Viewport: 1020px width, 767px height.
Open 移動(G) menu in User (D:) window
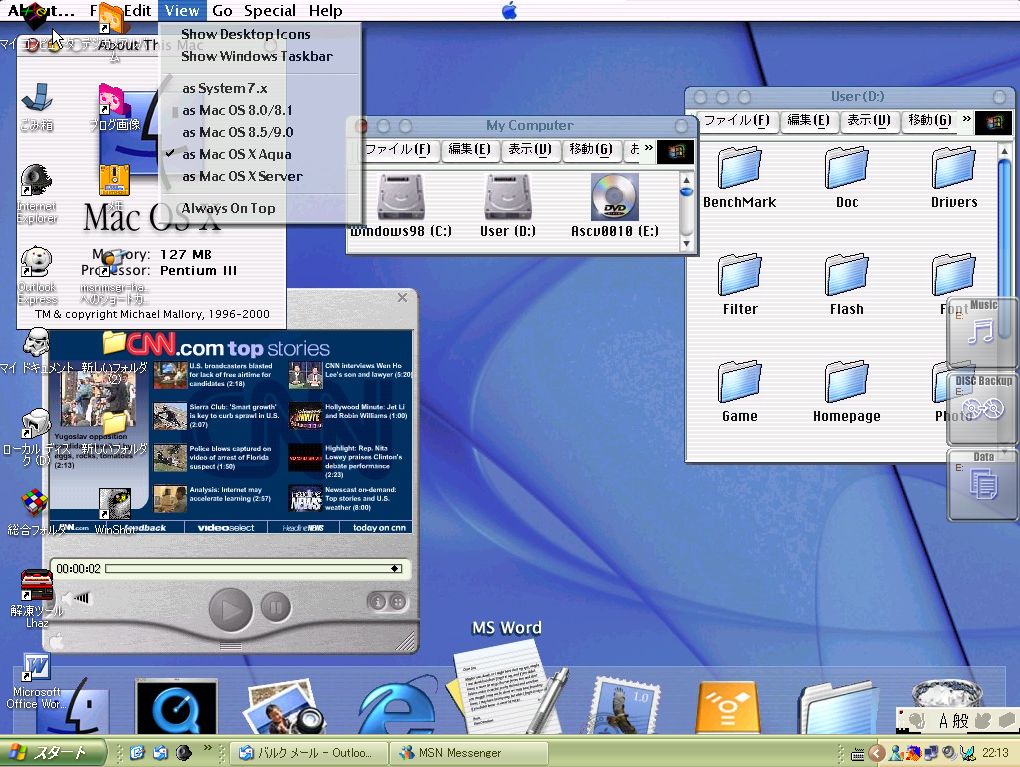(x=930, y=120)
